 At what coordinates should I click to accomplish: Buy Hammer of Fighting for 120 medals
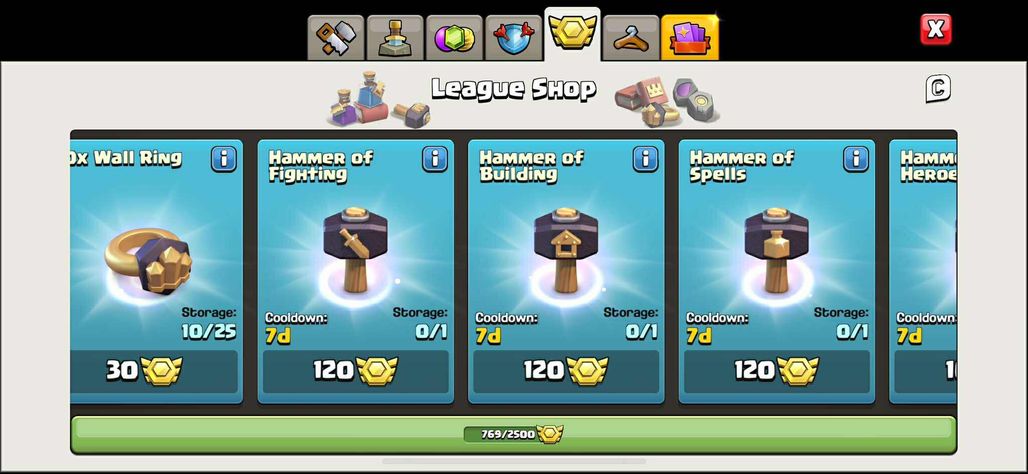click(x=355, y=371)
